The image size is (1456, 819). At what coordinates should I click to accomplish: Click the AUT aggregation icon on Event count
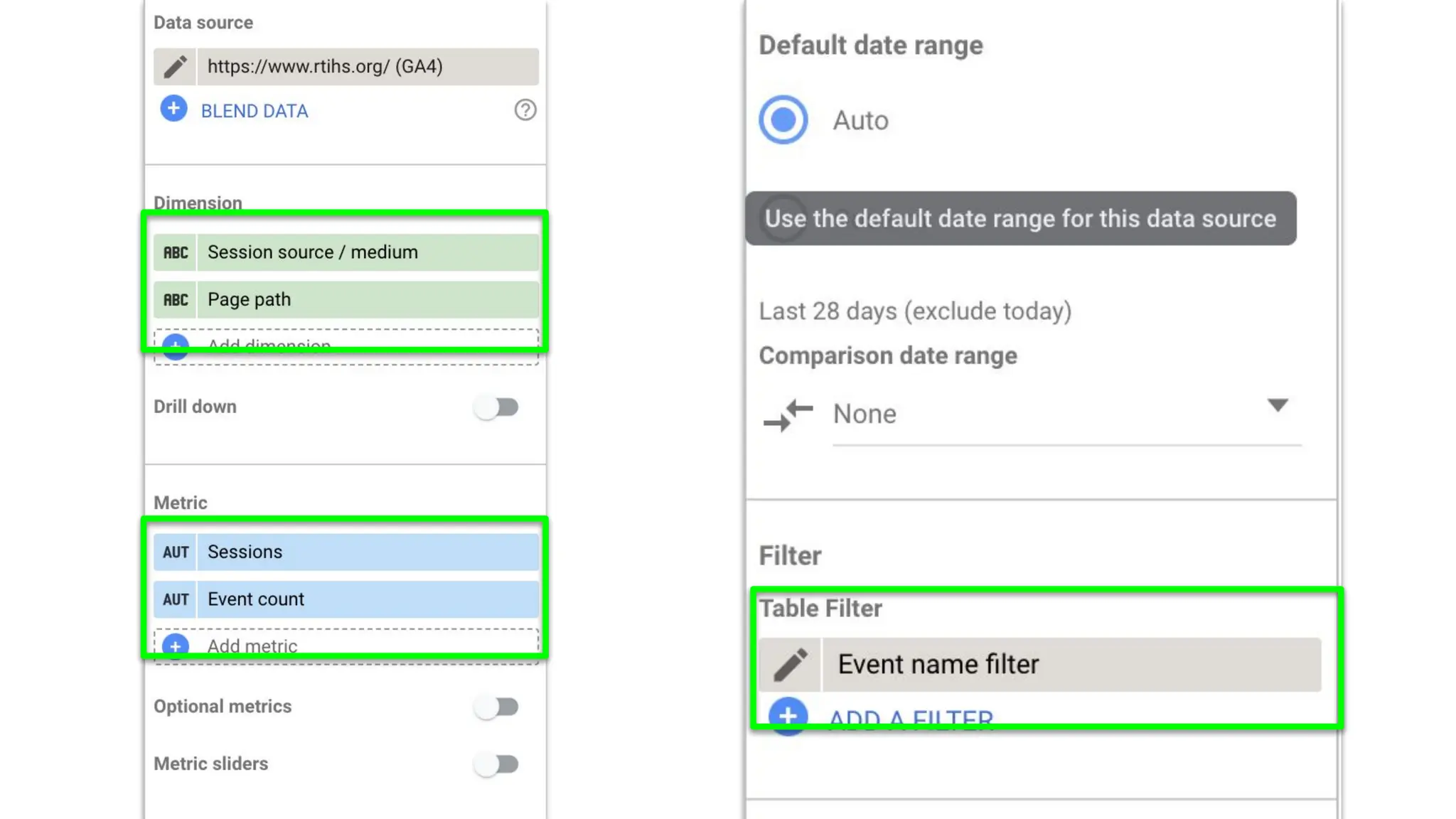pos(176,600)
